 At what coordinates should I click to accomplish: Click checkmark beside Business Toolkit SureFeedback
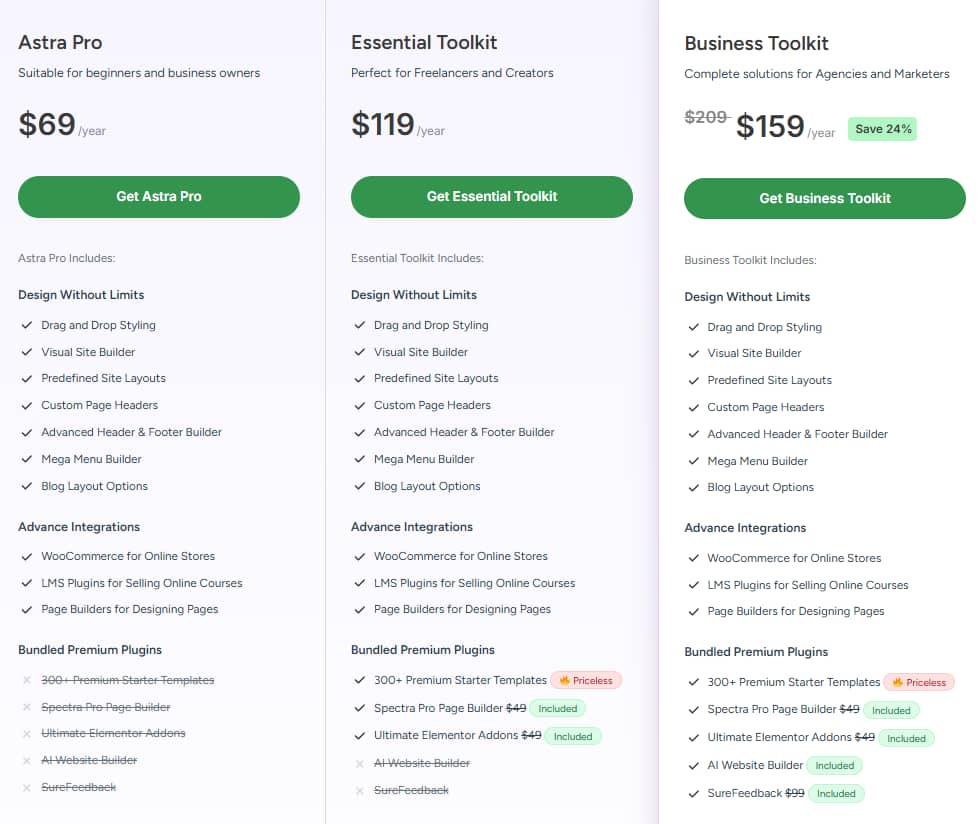coord(693,793)
